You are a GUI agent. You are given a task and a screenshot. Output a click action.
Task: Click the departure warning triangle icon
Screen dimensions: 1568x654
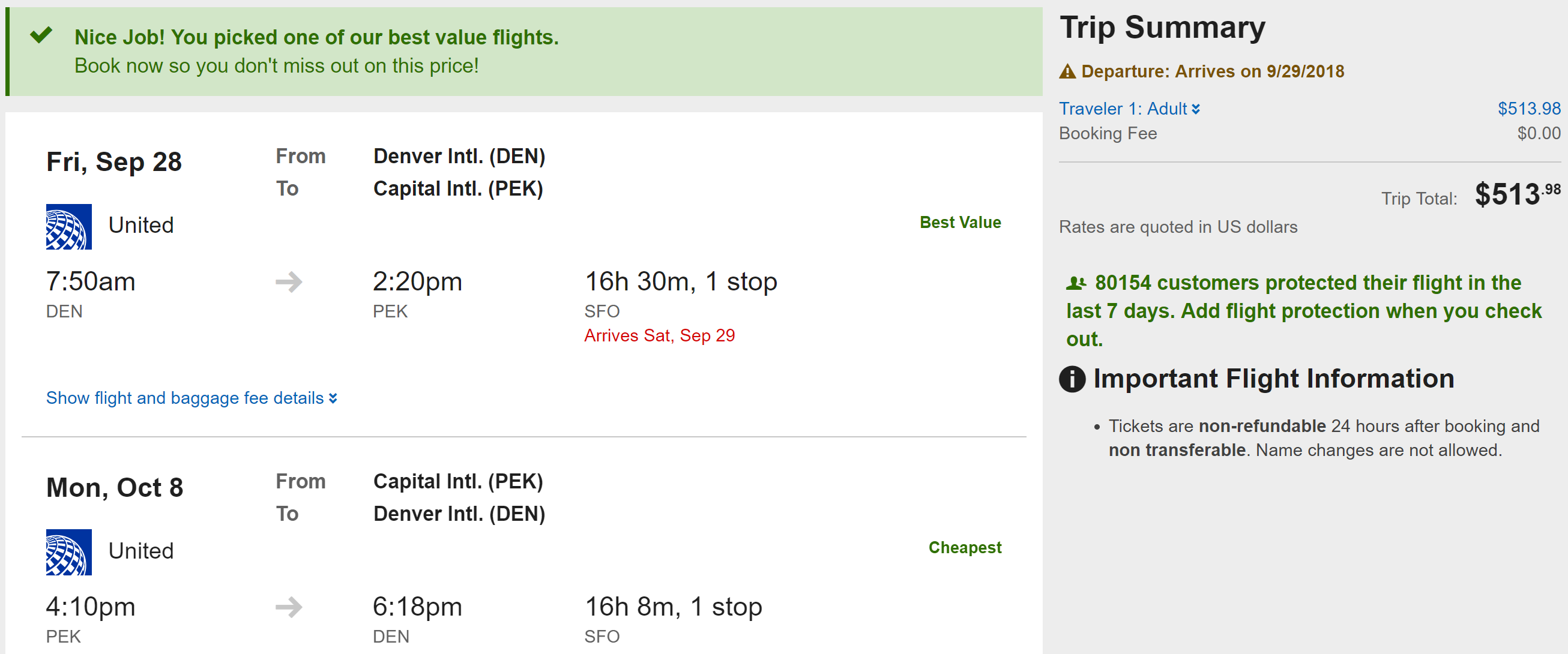coord(1067,72)
